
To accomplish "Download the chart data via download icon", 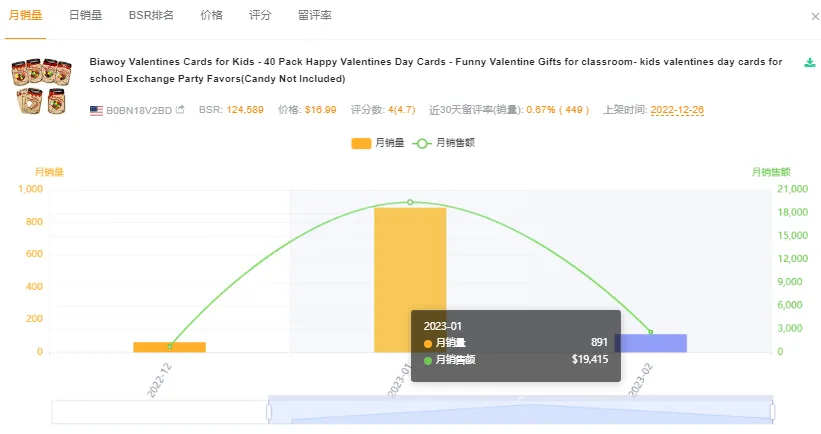I will pyautogui.click(x=810, y=63).
